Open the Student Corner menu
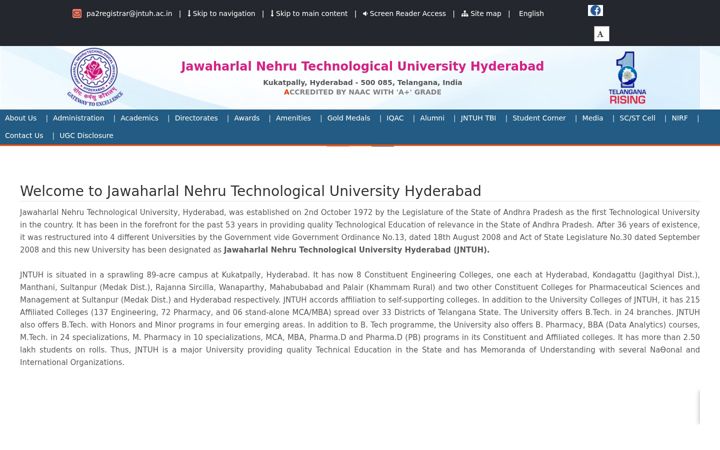The height and width of the screenshot is (450, 720). tap(539, 118)
